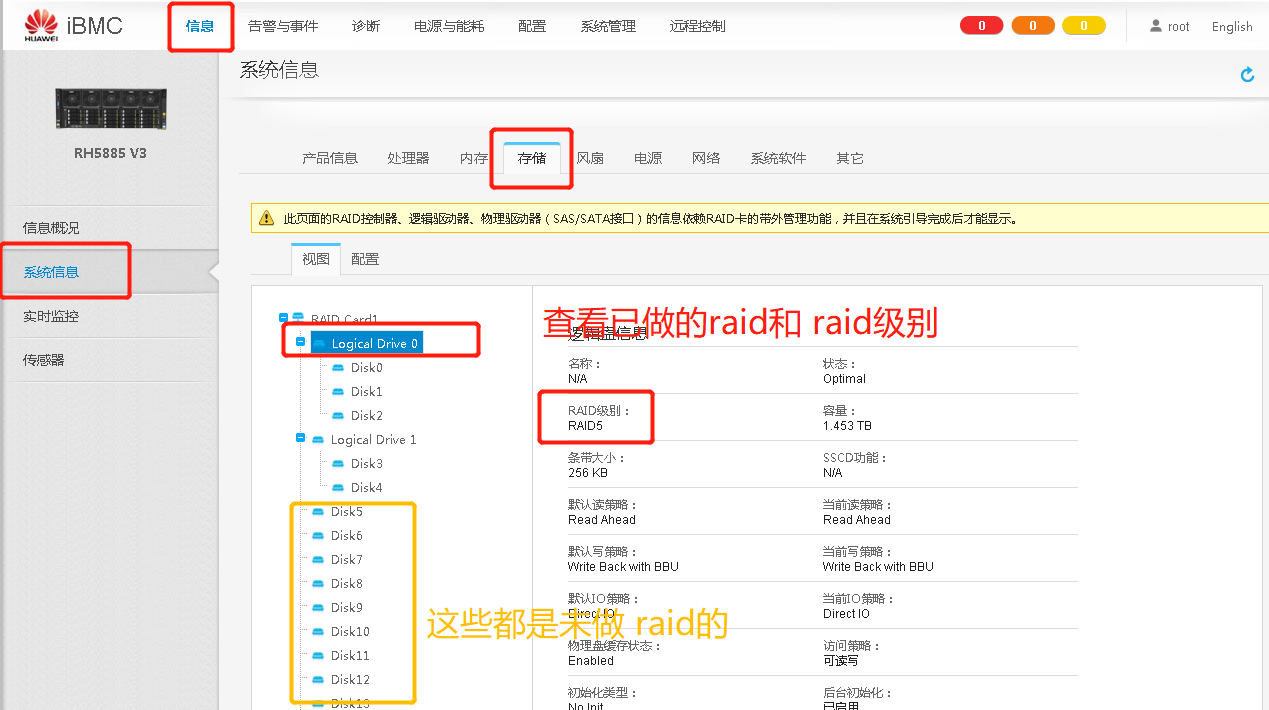The image size is (1269, 710).
Task: Click the yellow minor alarm counter
Action: click(x=1083, y=26)
